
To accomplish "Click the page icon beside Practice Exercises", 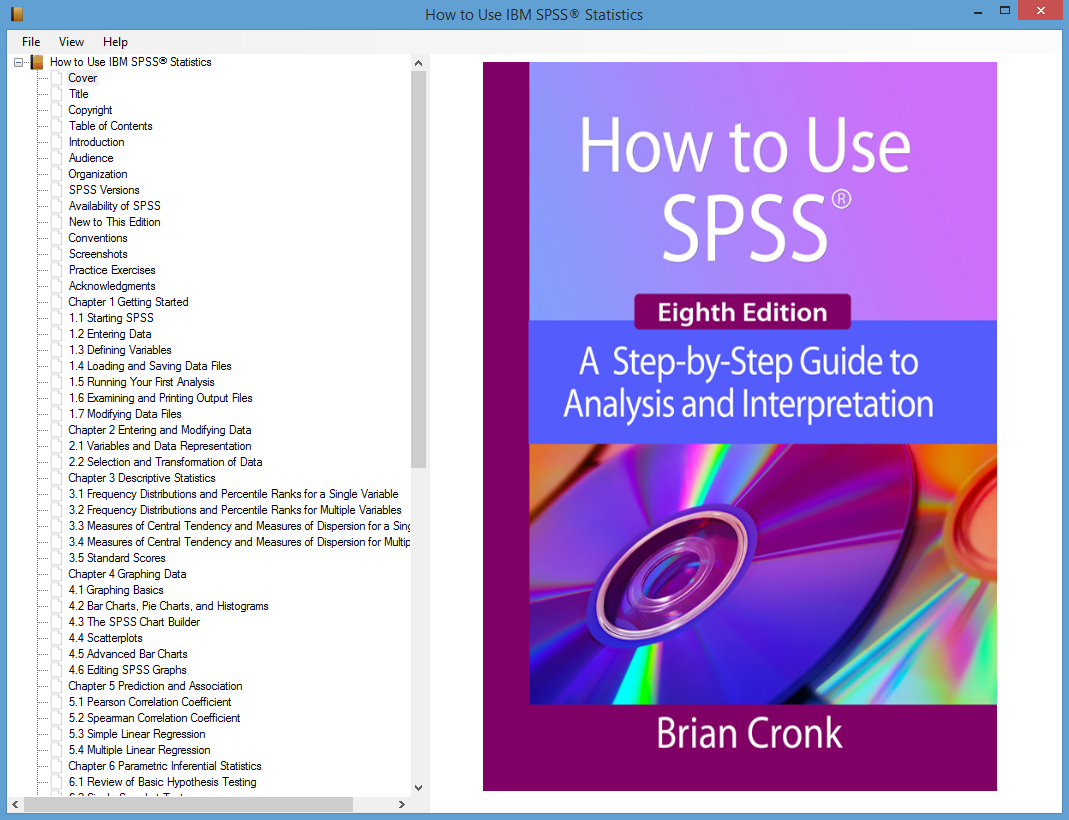I will [x=57, y=270].
